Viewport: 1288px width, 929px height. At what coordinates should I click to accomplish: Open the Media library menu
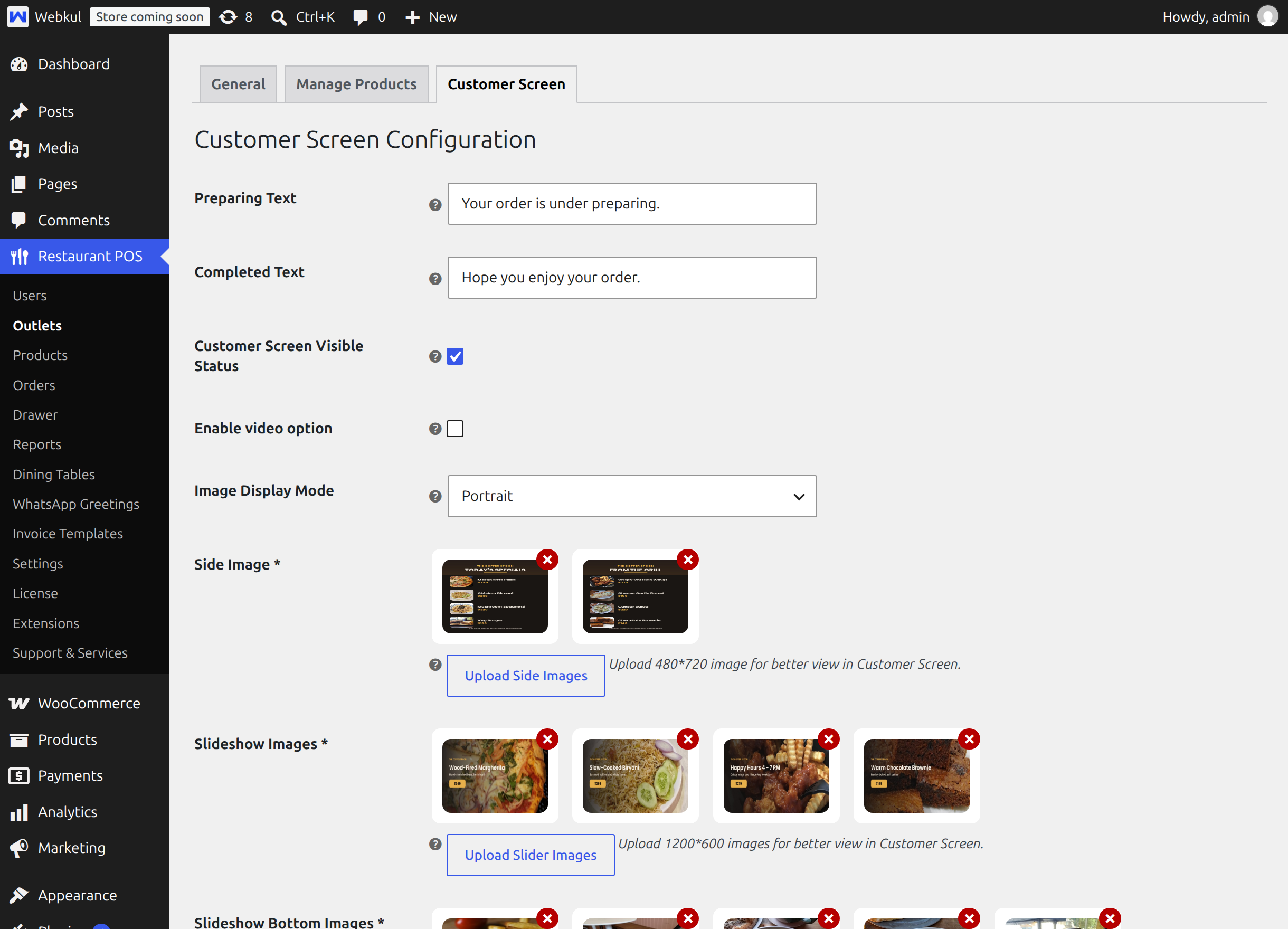click(x=84, y=148)
